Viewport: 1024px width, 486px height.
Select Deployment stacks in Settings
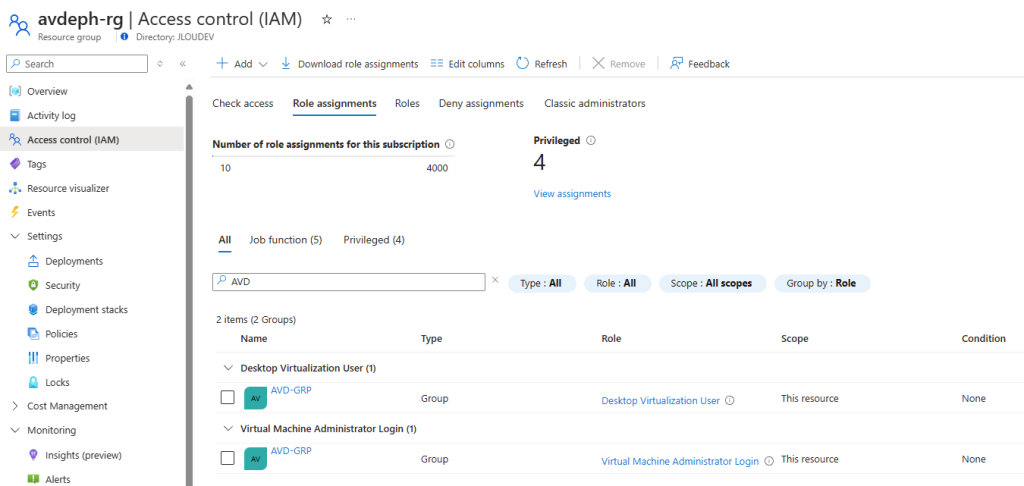(x=86, y=310)
